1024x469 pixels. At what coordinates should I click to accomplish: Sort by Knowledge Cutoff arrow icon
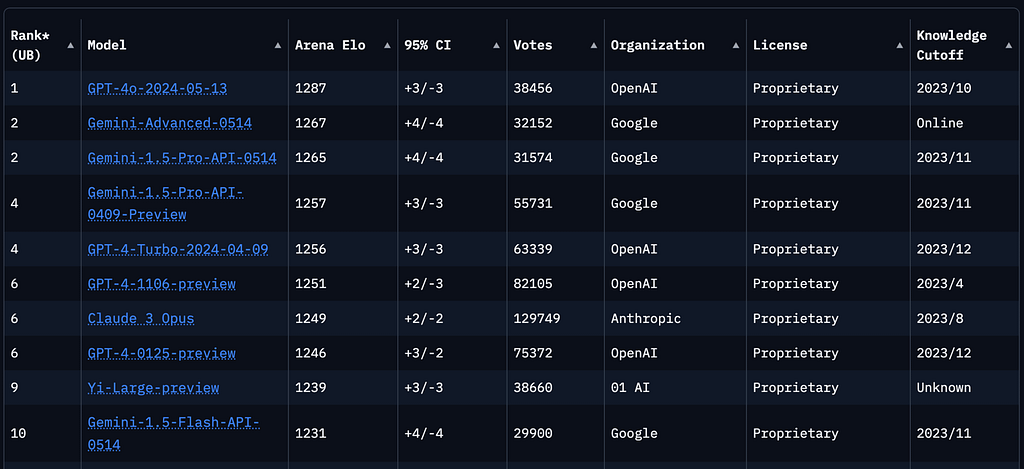(1009, 46)
